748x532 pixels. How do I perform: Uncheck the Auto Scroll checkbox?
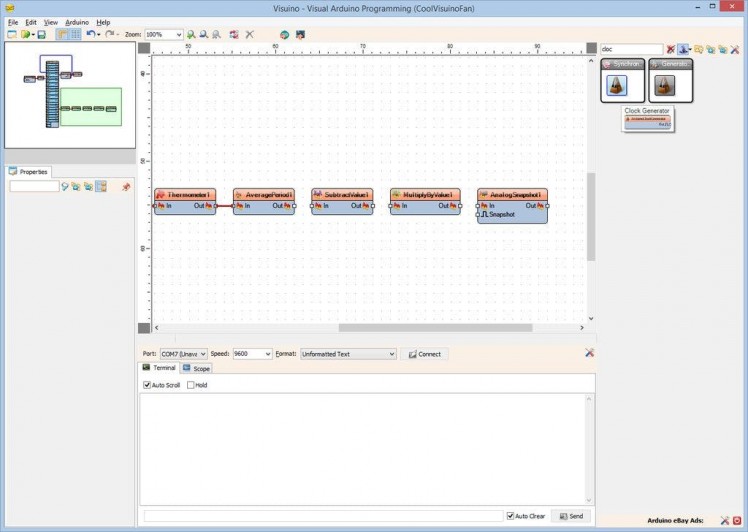[x=148, y=385]
